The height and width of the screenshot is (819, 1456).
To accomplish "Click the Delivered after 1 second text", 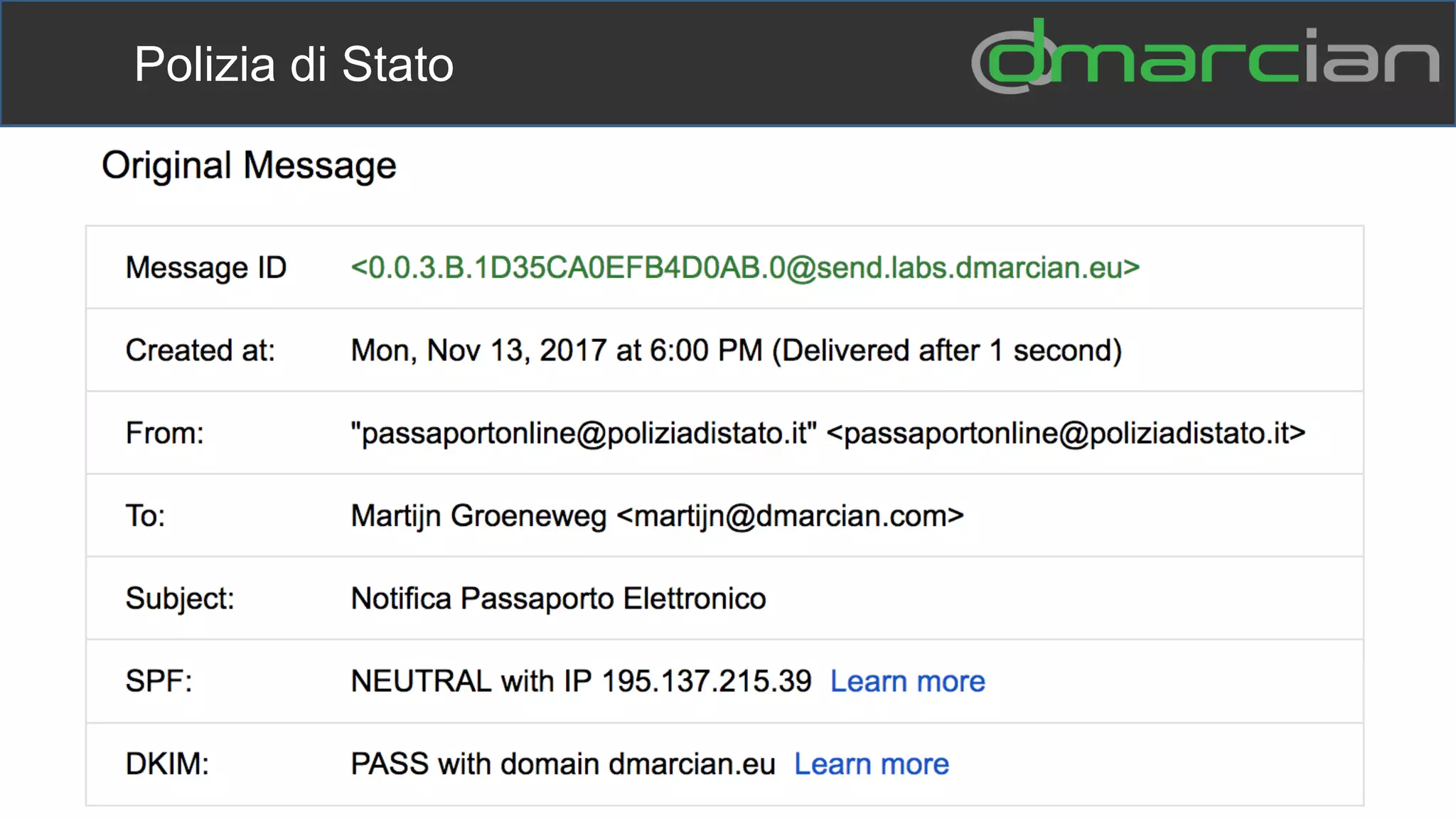I will coord(946,350).
